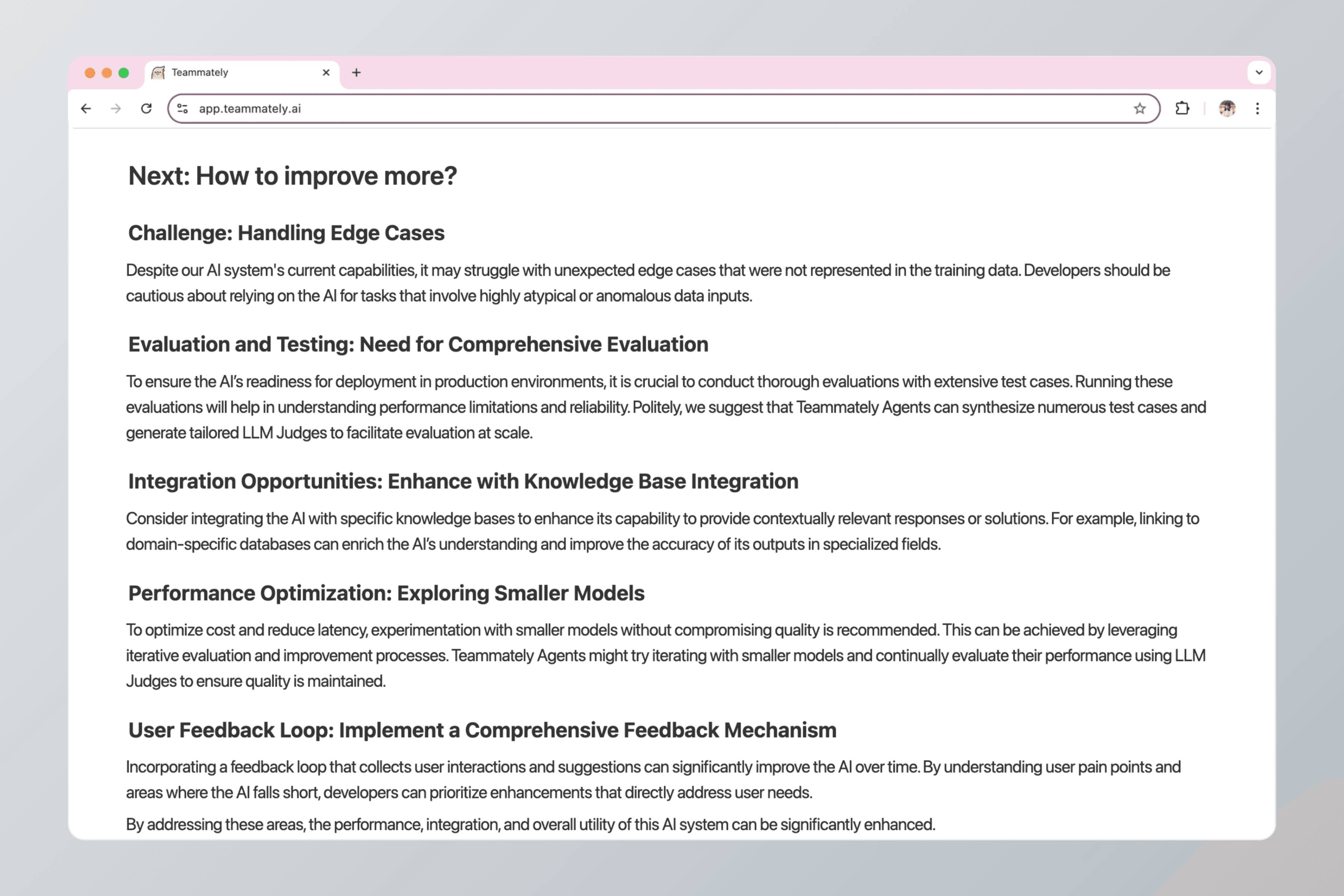Viewport: 1344px width, 896px height.
Task: Click the forward navigation arrow
Action: coord(116,109)
